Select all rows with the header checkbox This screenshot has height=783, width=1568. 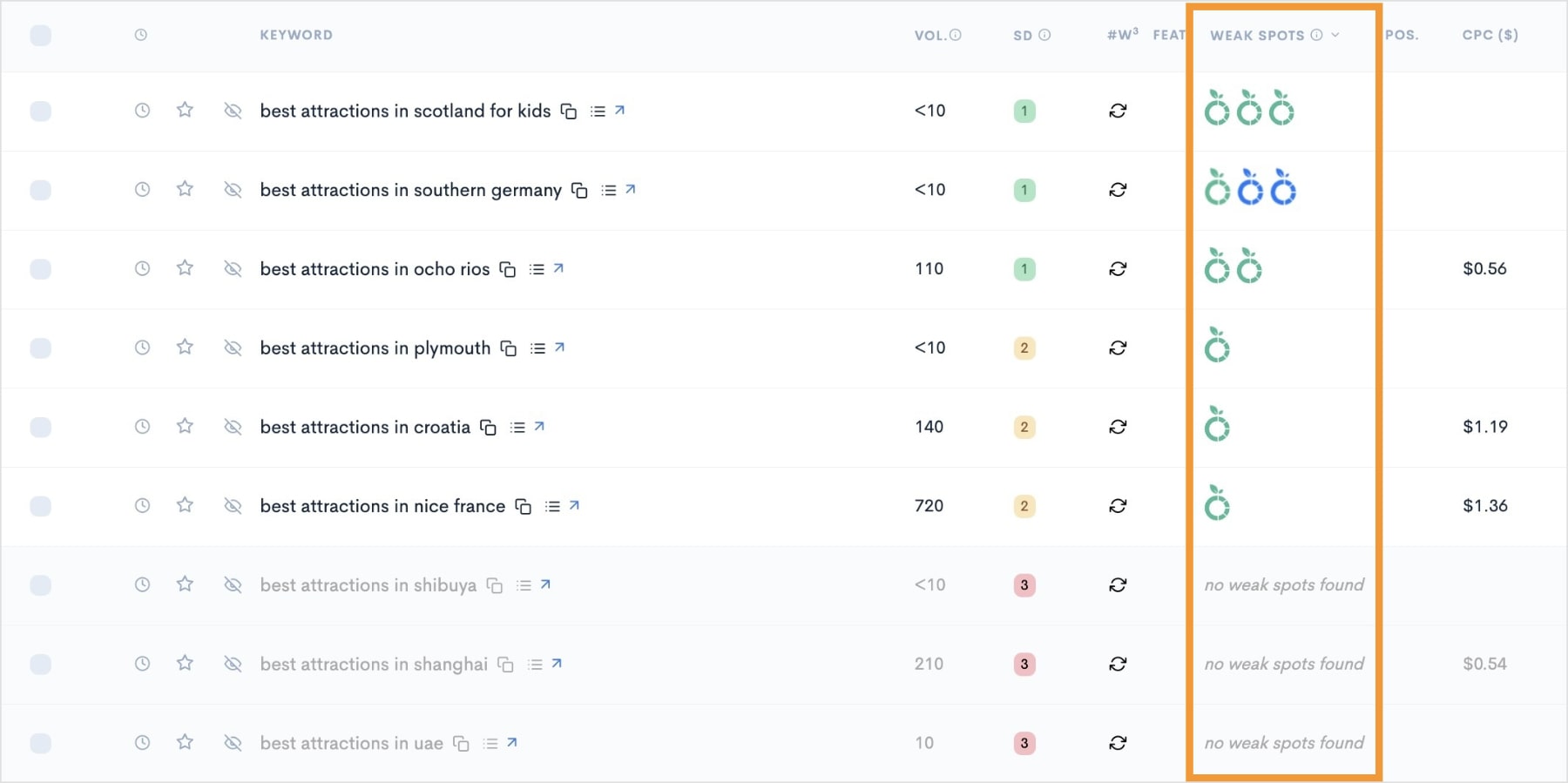tap(40, 35)
